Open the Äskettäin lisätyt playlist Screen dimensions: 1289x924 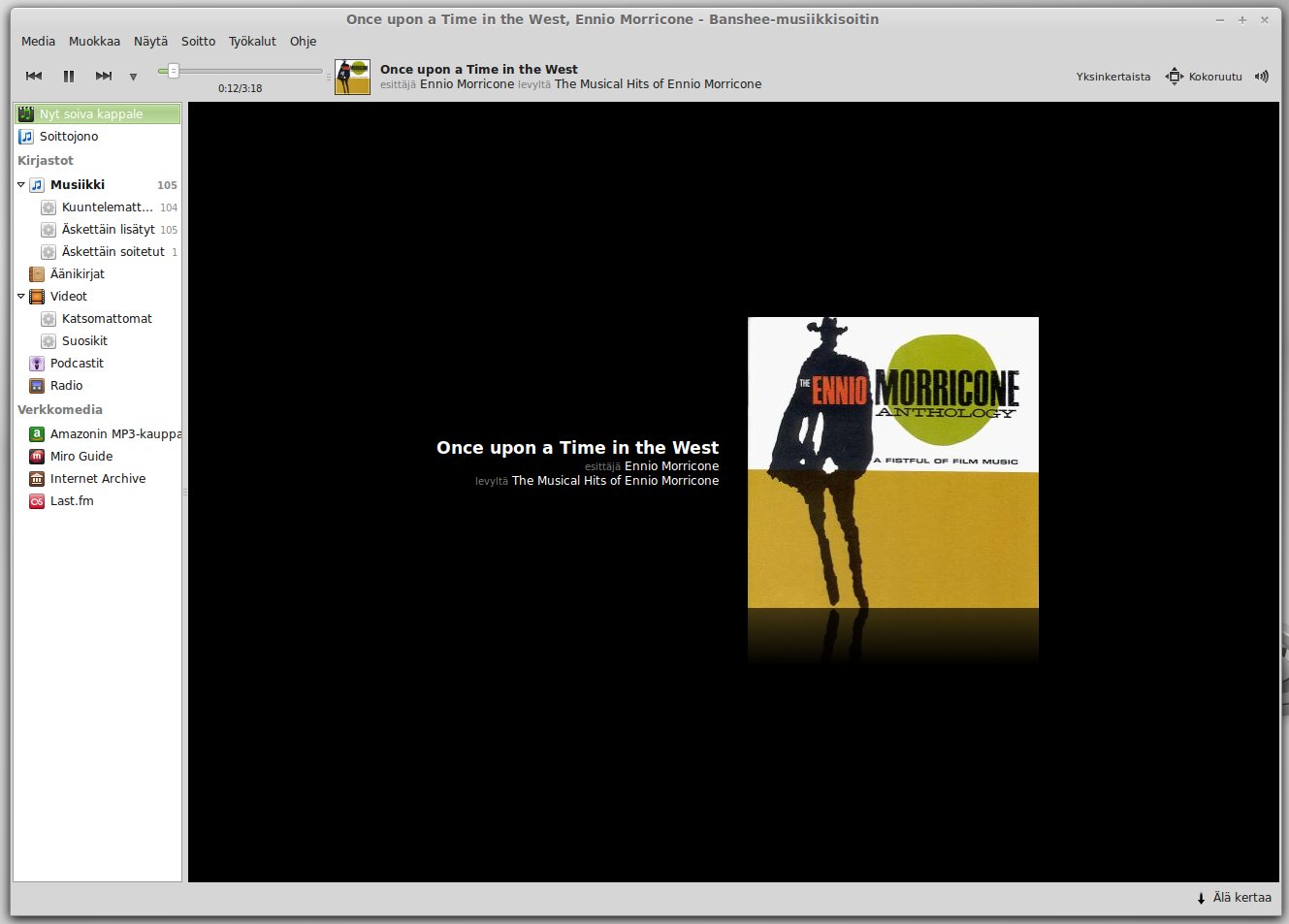pyautogui.click(x=110, y=230)
